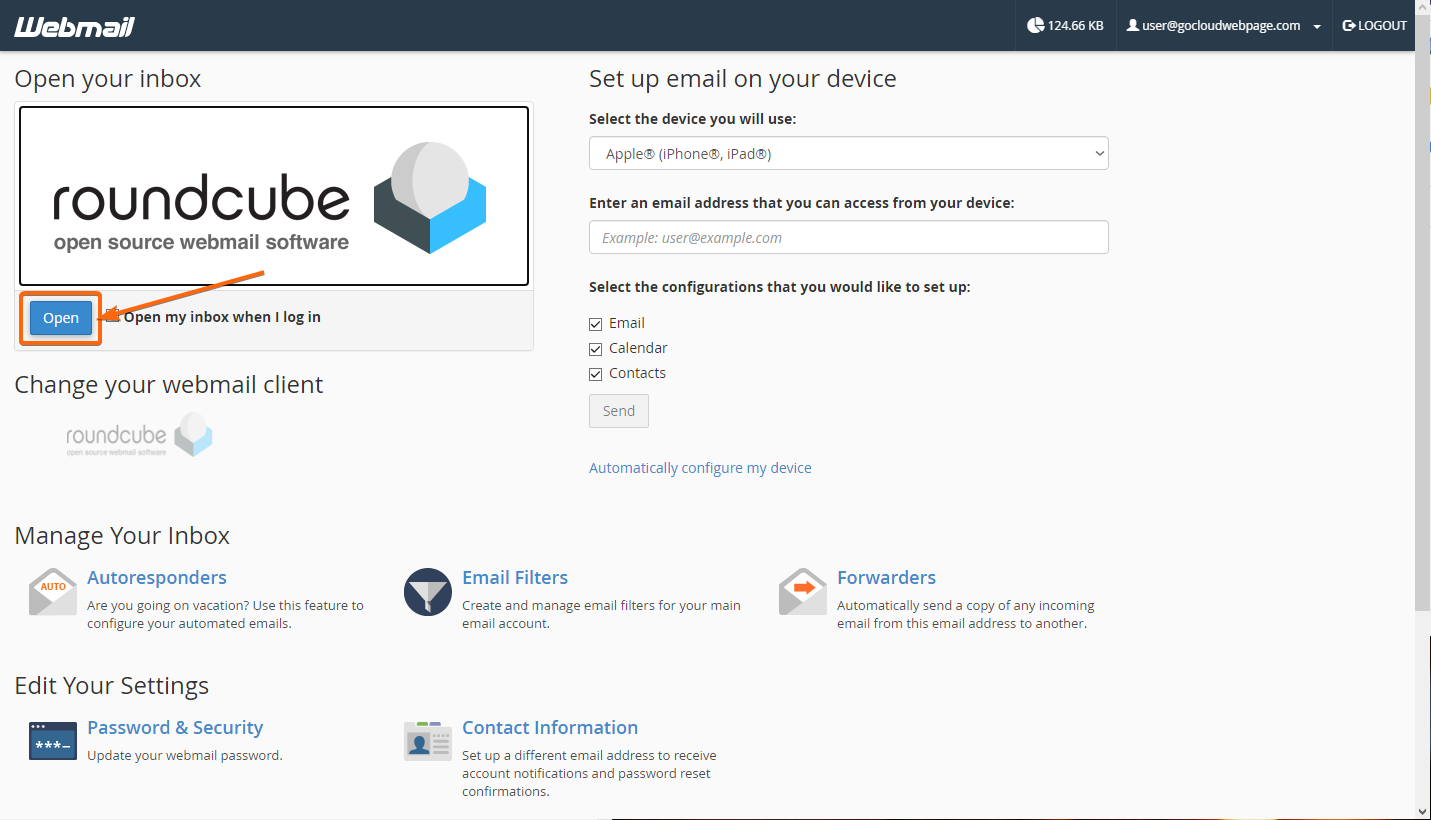Viewport: 1431px width, 820px height.
Task: Click the Password & Security icon
Action: (53, 741)
